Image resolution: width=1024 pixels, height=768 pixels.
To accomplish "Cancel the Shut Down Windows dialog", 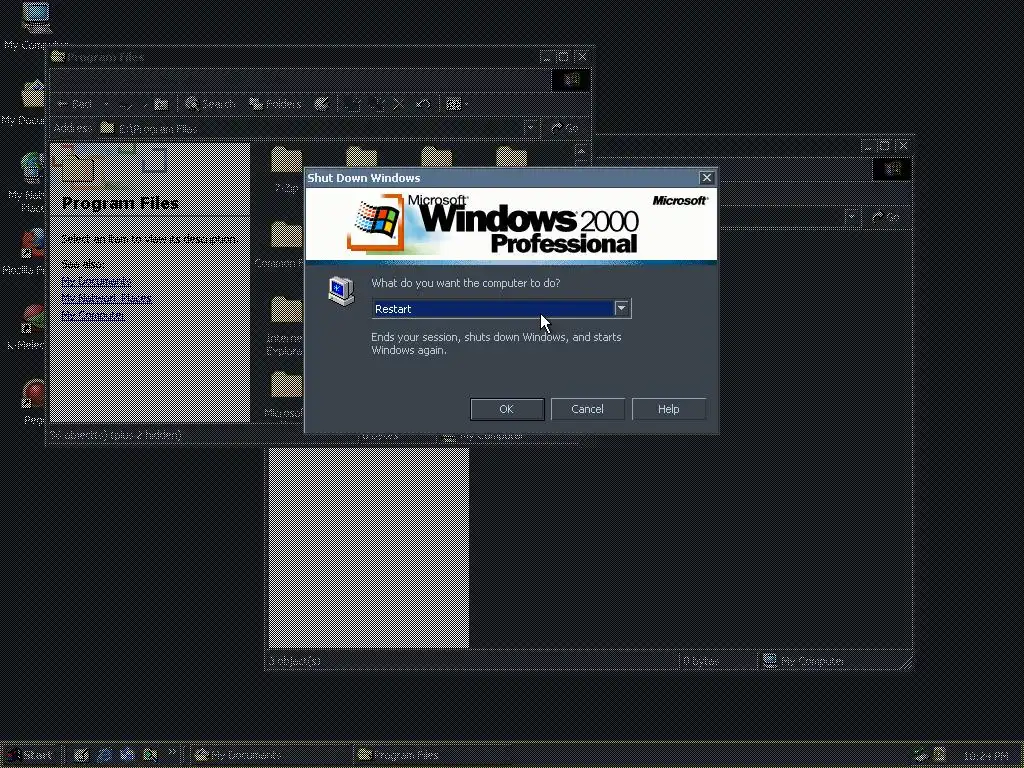I will pos(588,409).
